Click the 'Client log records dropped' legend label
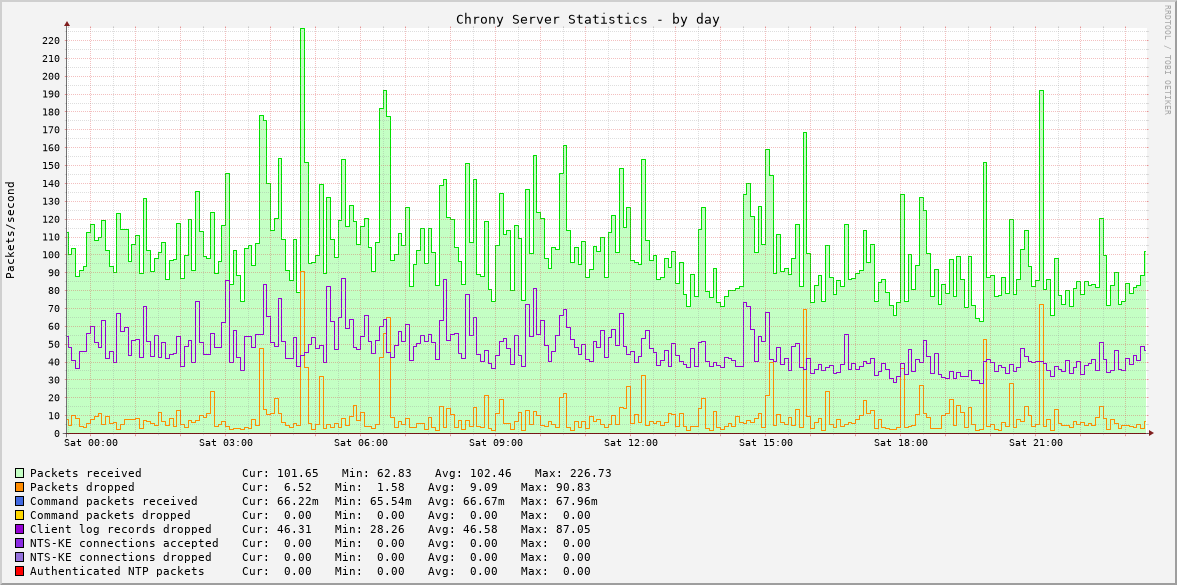This screenshot has width=1177, height=585. [x=121, y=529]
